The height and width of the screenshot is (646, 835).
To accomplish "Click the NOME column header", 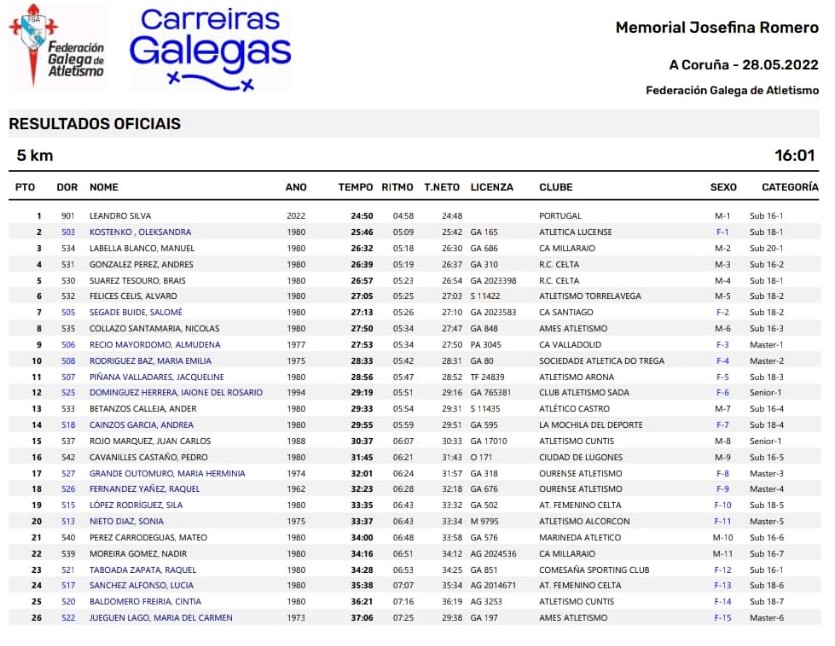I will (104, 187).
